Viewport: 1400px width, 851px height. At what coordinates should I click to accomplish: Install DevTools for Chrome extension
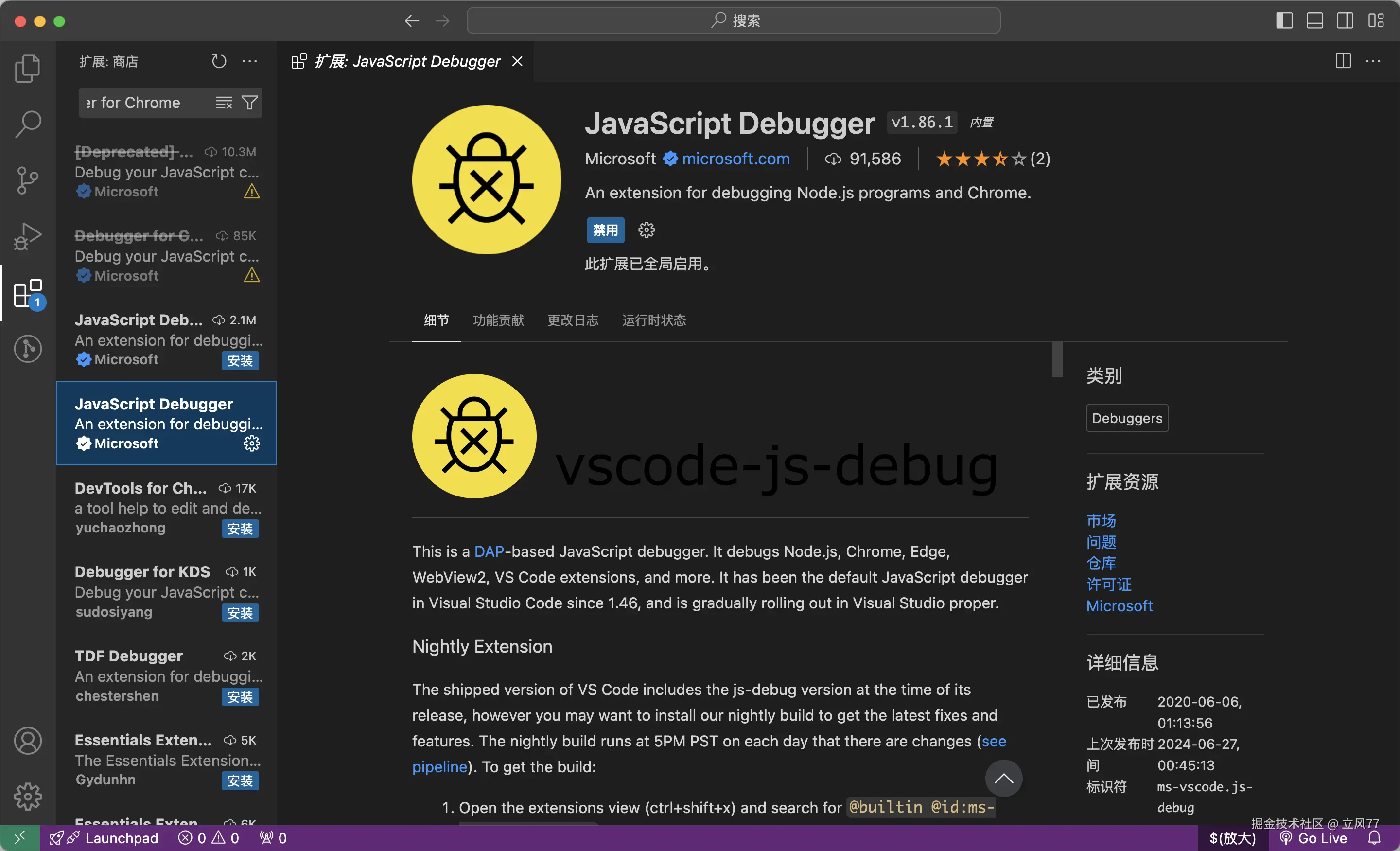(240, 529)
